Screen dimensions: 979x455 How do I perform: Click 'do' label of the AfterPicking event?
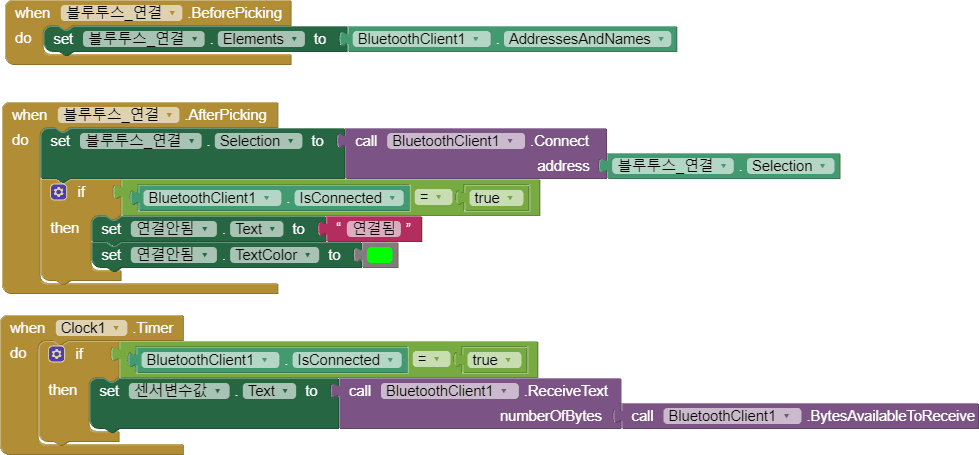[x=20, y=140]
